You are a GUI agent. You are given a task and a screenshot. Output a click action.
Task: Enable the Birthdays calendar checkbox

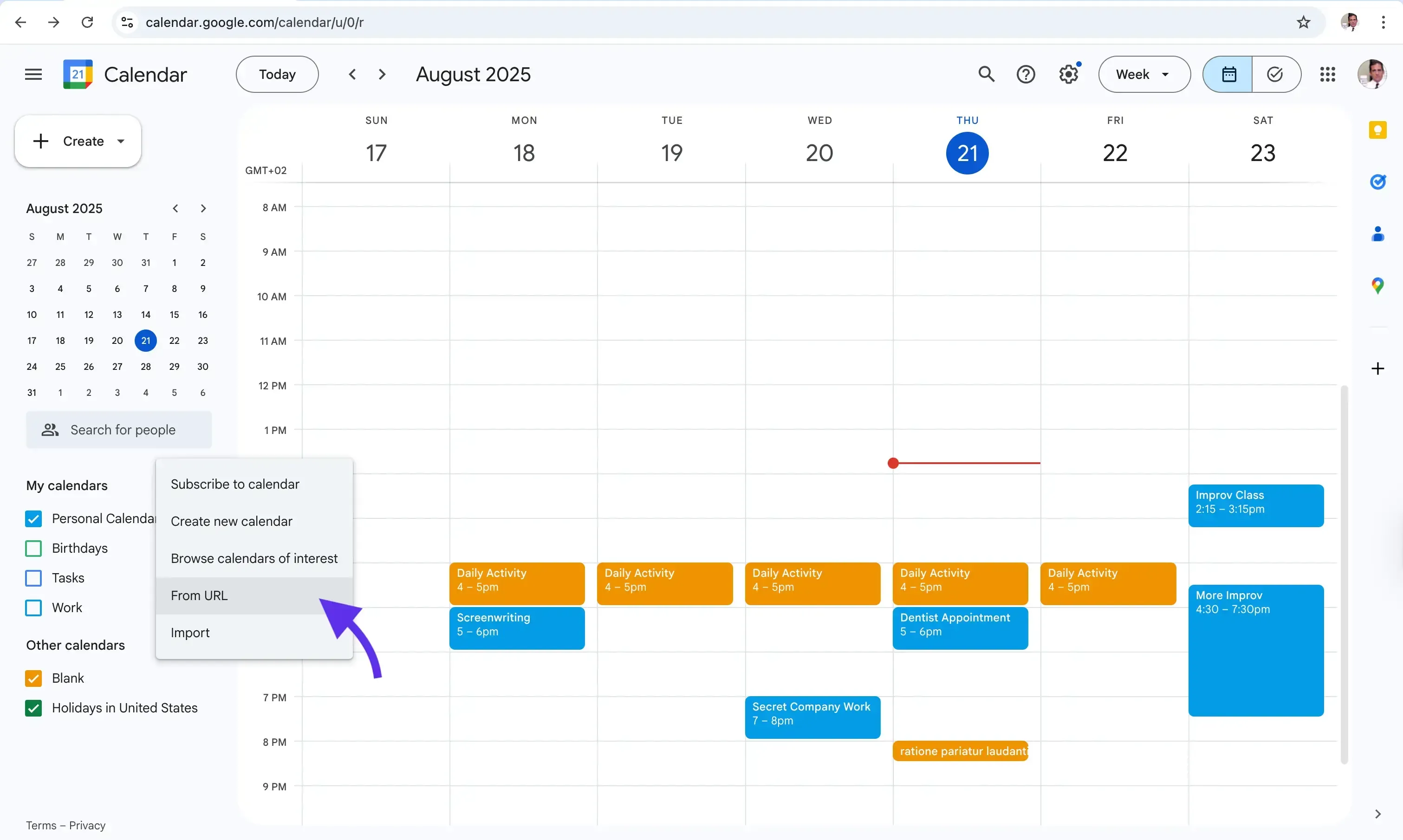(x=33, y=548)
